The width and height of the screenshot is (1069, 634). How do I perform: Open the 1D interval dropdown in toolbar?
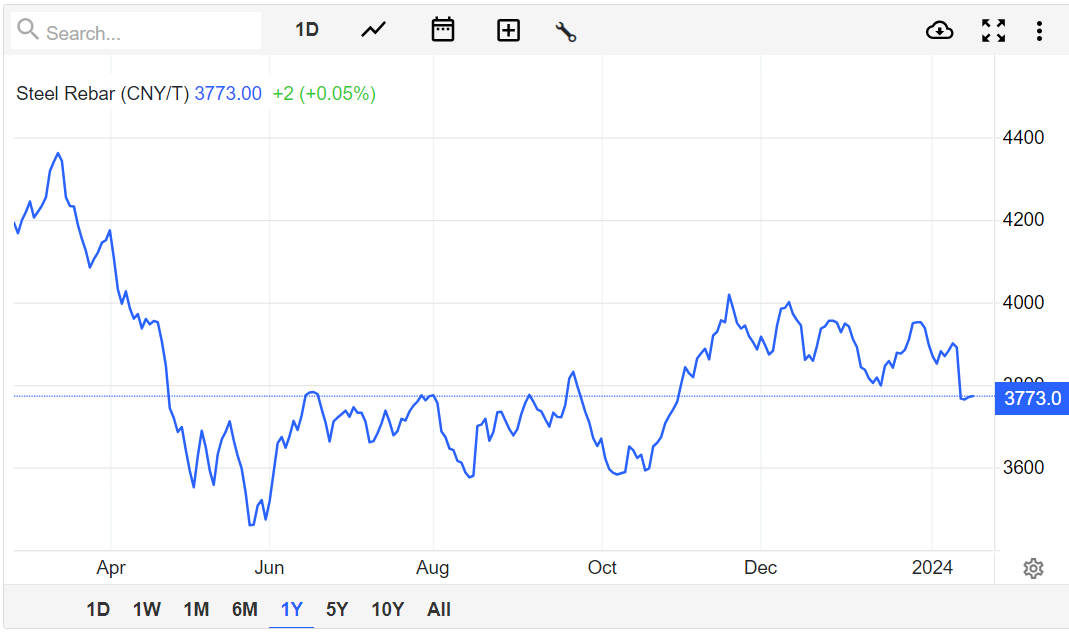[306, 30]
